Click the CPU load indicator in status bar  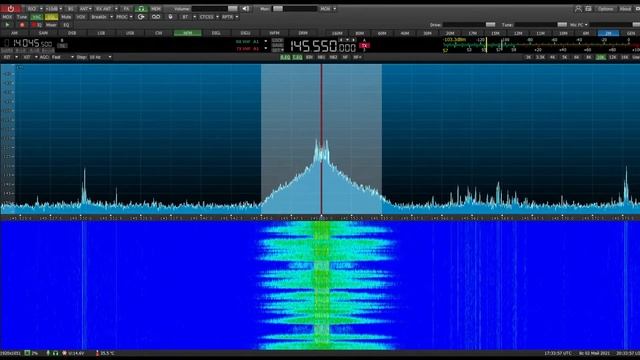(x=31, y=353)
